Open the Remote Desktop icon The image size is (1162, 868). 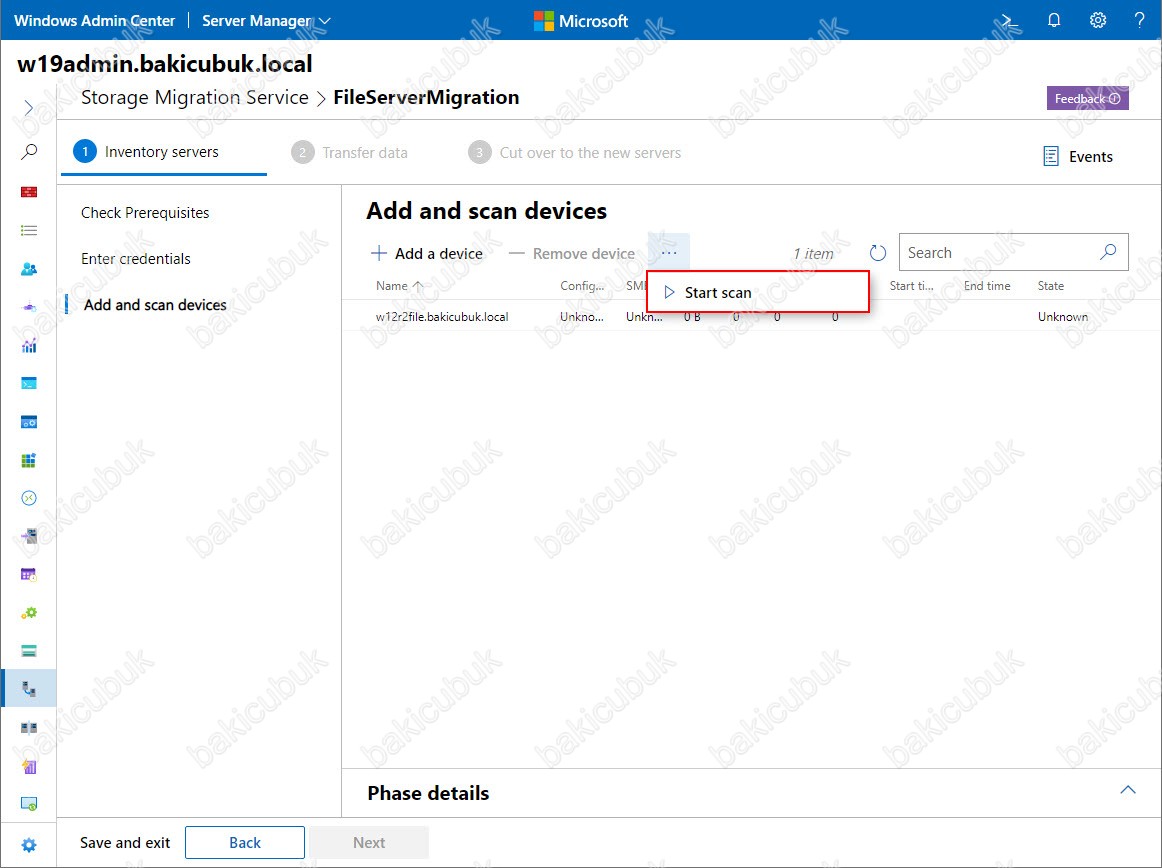(29, 498)
